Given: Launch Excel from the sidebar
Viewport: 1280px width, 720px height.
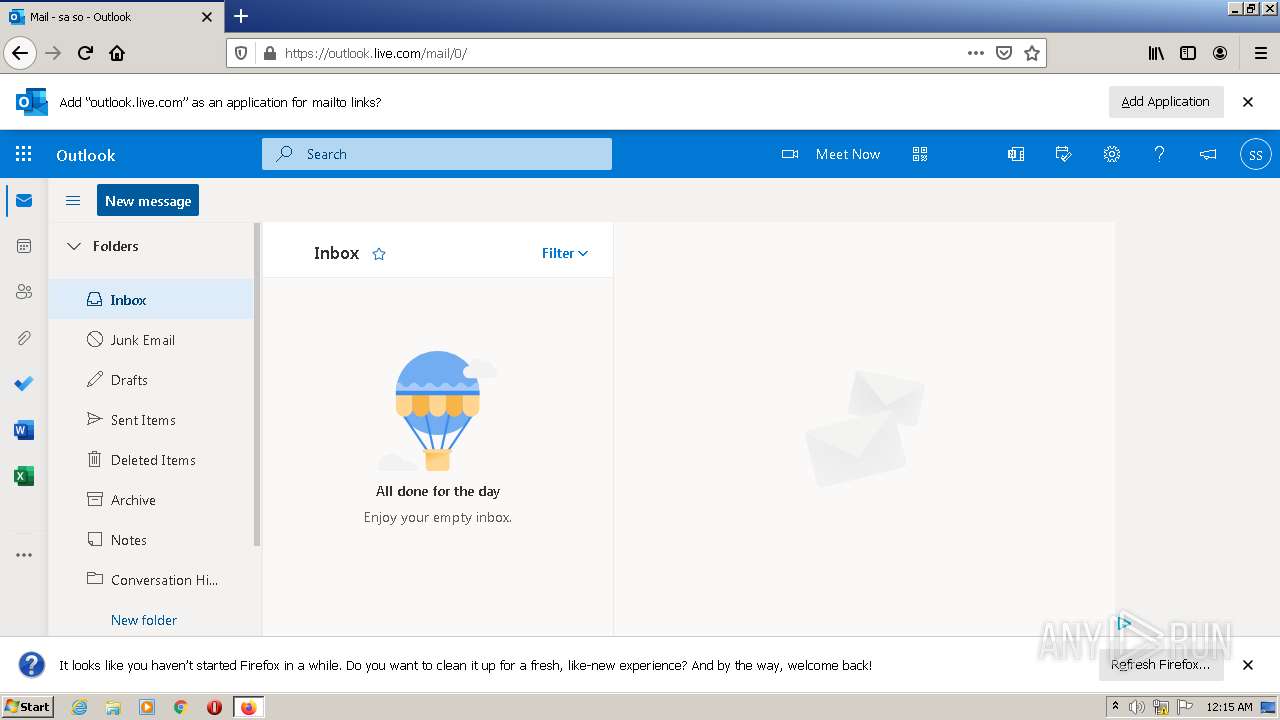Looking at the screenshot, I should pyautogui.click(x=24, y=476).
